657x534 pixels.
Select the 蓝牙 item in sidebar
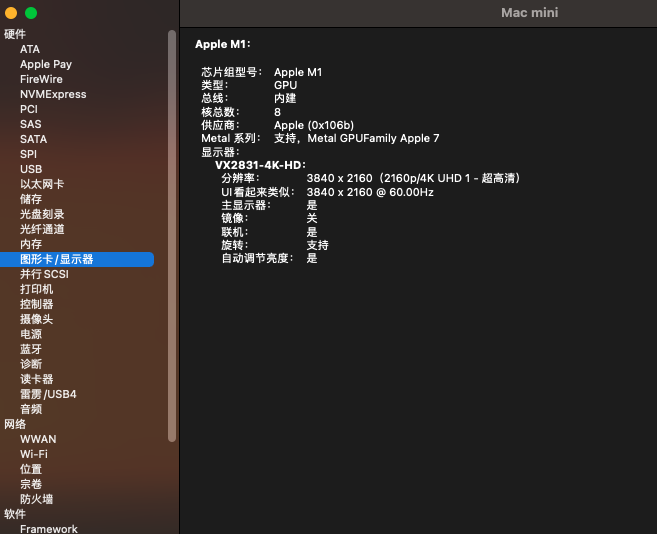[x=31, y=349]
